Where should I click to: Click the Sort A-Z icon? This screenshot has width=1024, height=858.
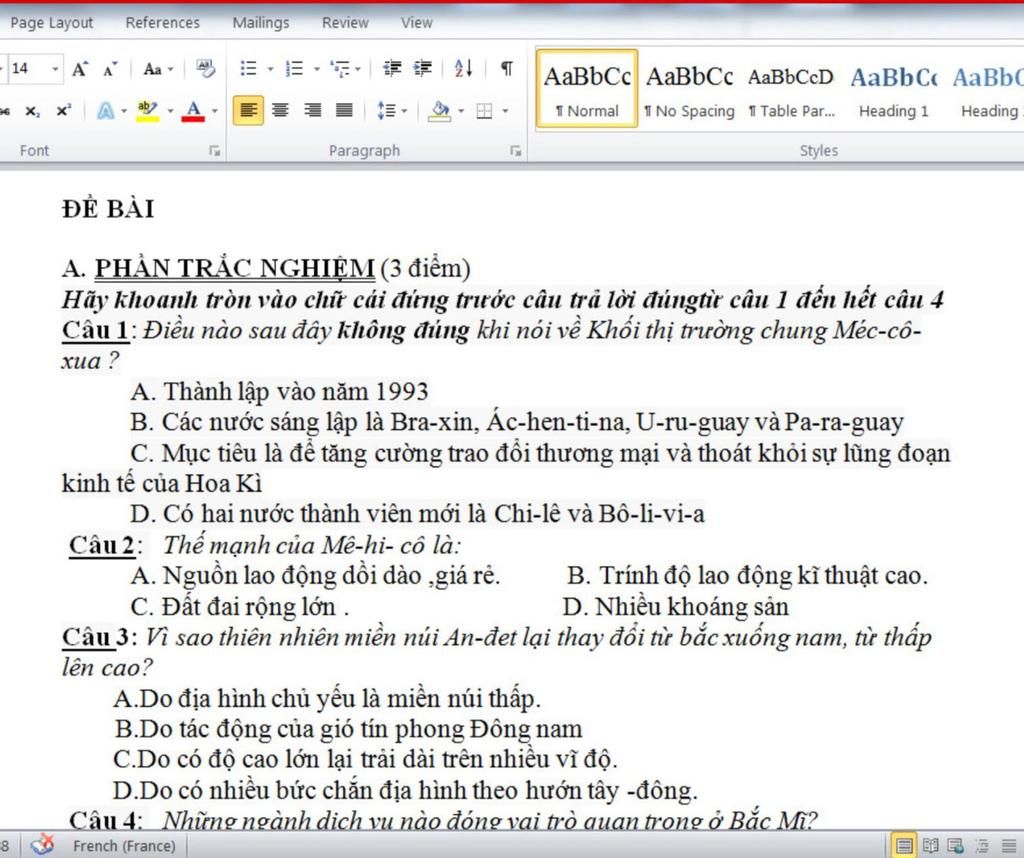point(464,69)
